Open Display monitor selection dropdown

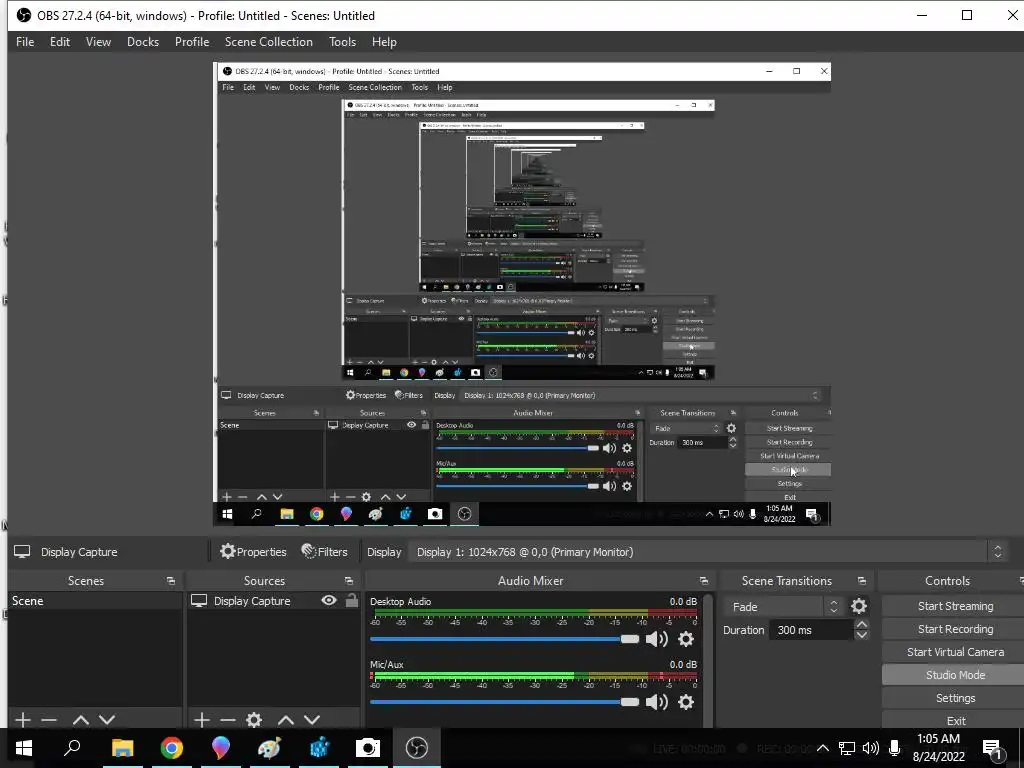click(707, 552)
